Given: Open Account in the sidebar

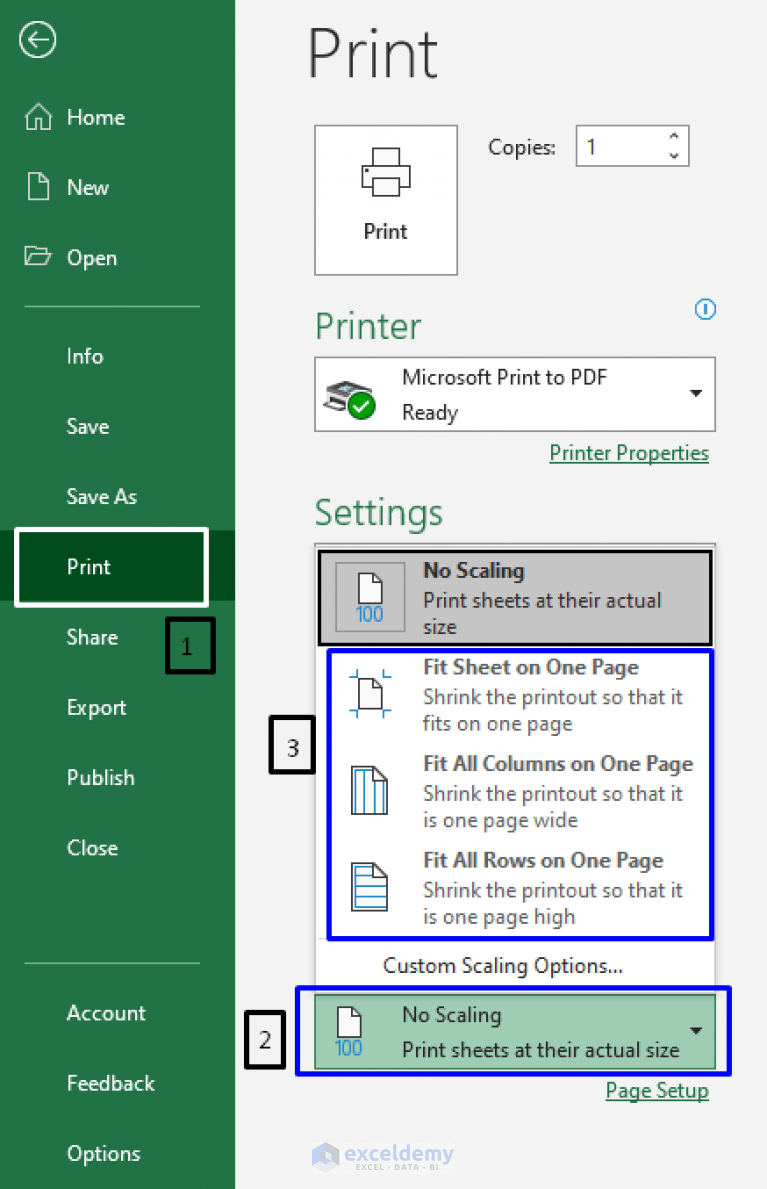Looking at the screenshot, I should [x=106, y=1013].
